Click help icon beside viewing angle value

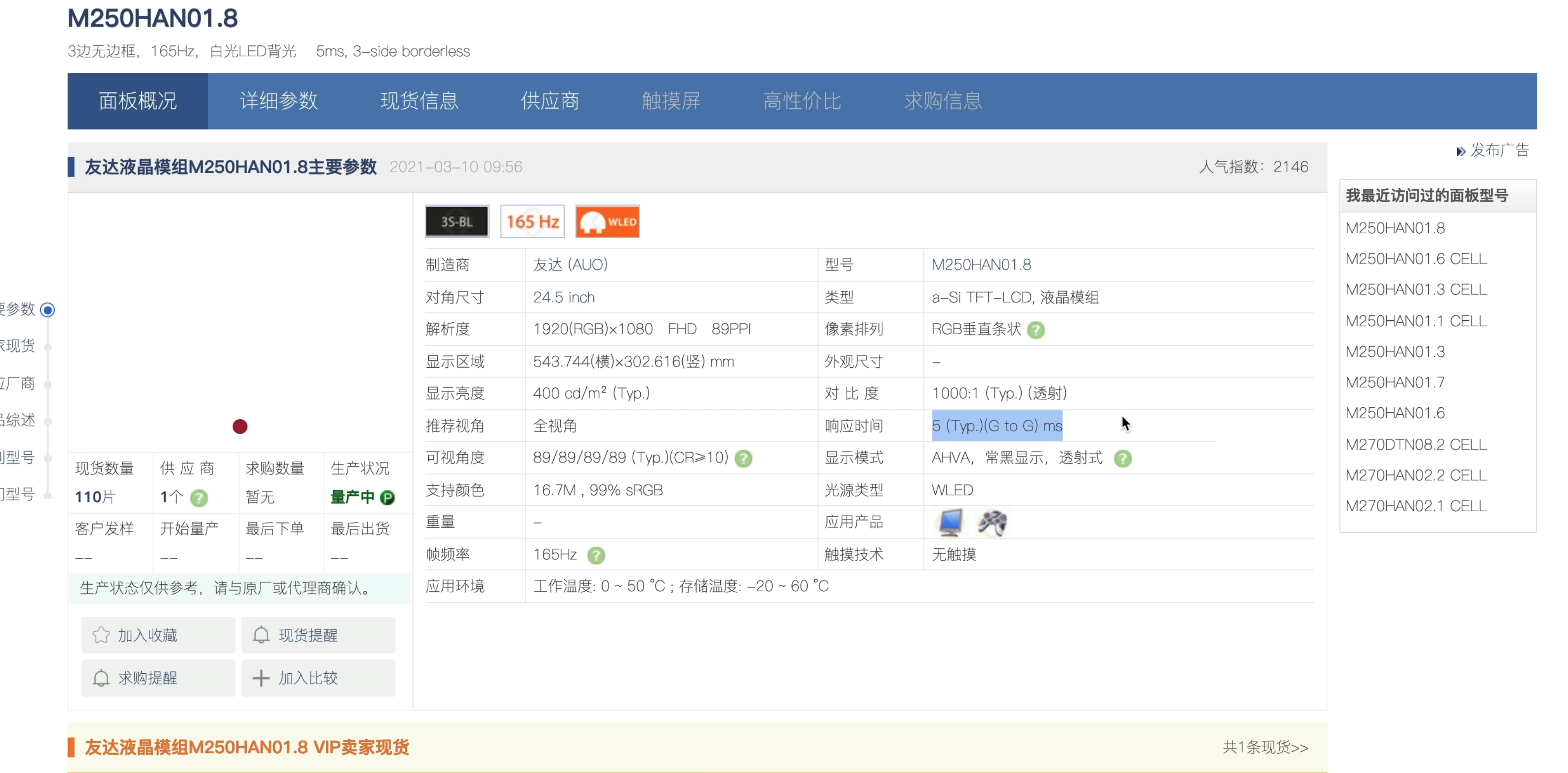point(743,458)
